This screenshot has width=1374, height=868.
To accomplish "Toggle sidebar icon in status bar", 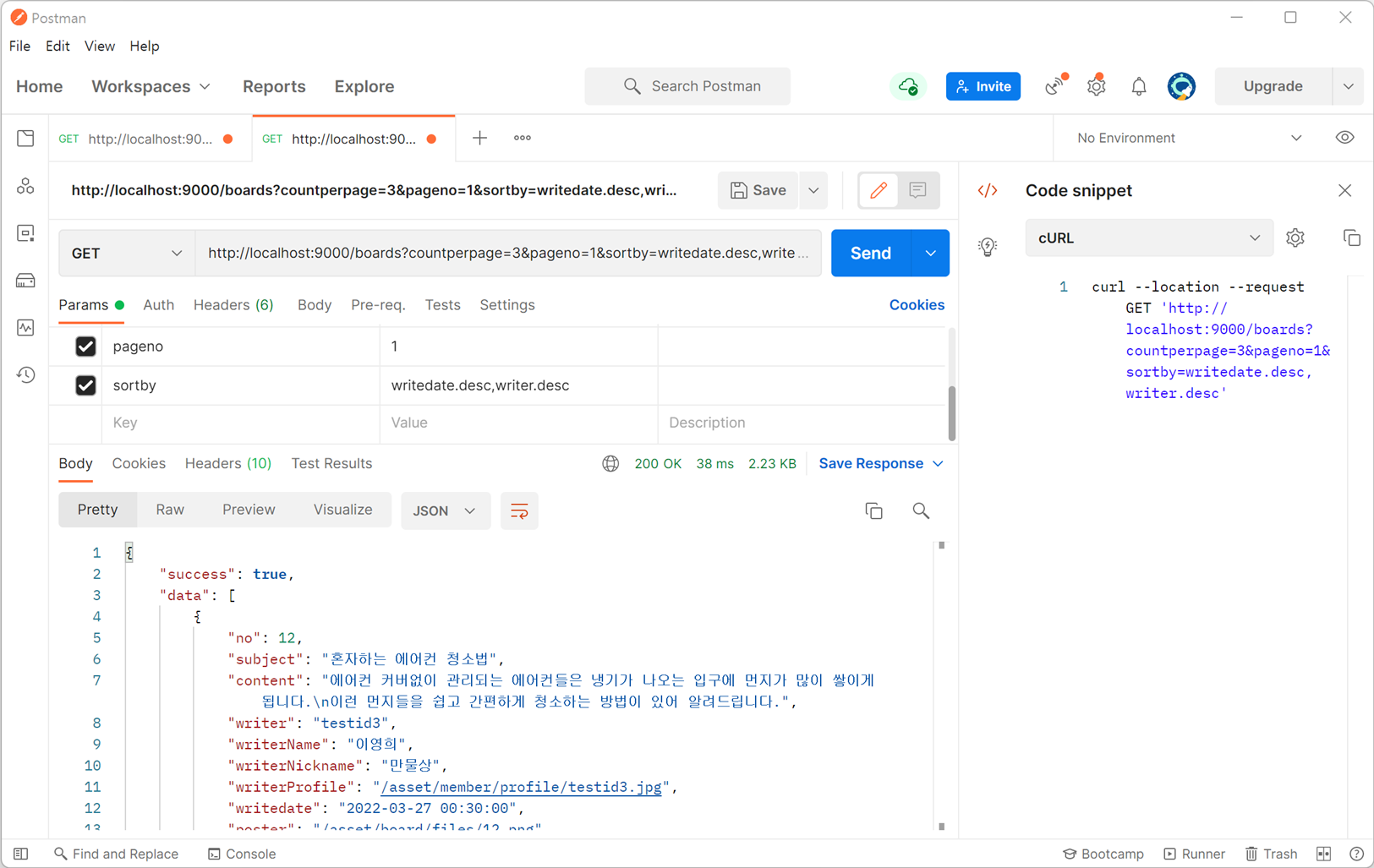I will (x=21, y=854).
